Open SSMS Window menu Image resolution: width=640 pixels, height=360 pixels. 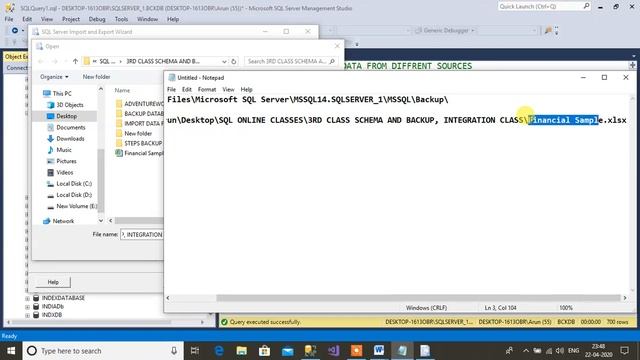pos(147,19)
